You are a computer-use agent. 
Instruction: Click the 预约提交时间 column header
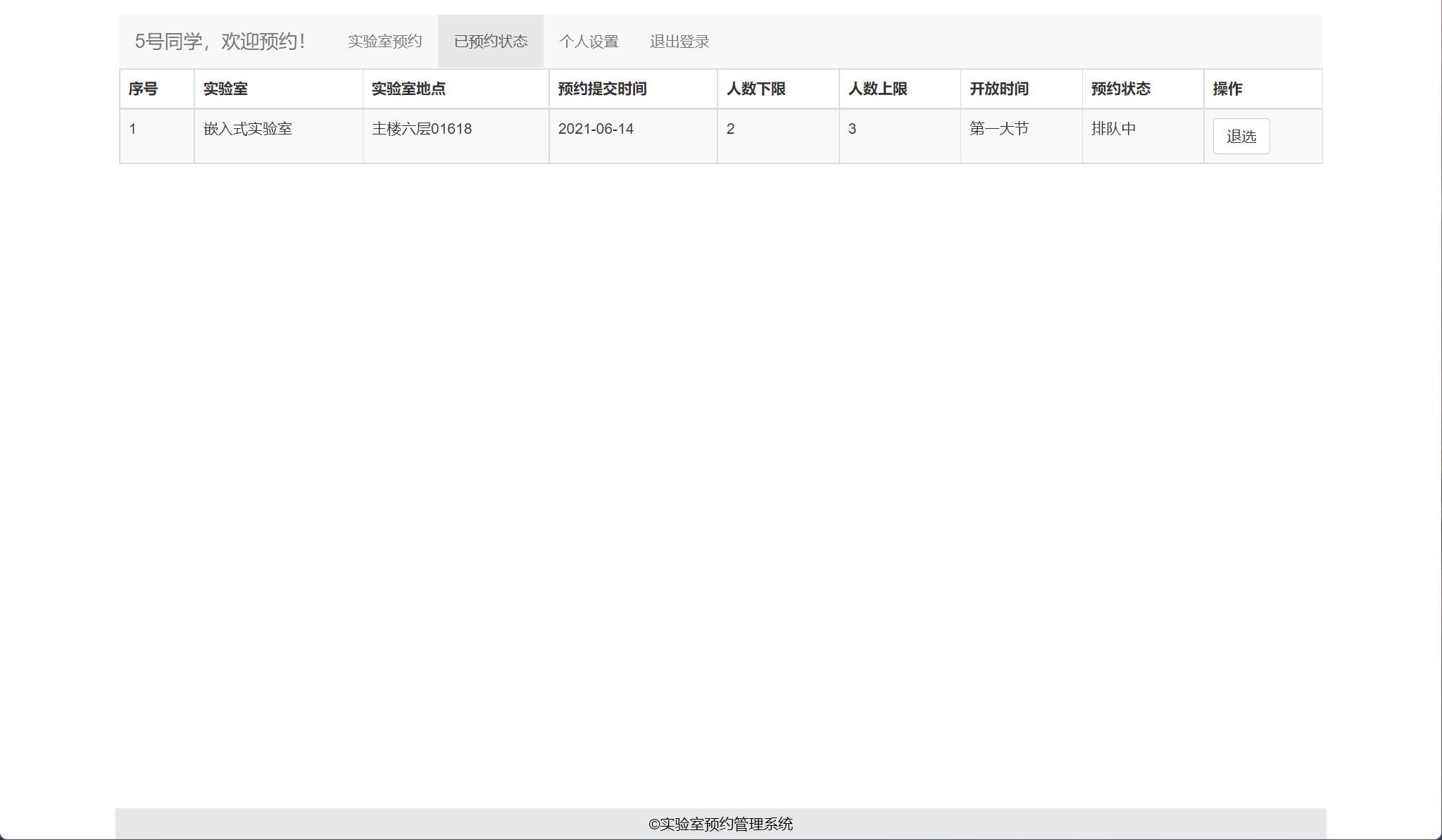coord(602,89)
